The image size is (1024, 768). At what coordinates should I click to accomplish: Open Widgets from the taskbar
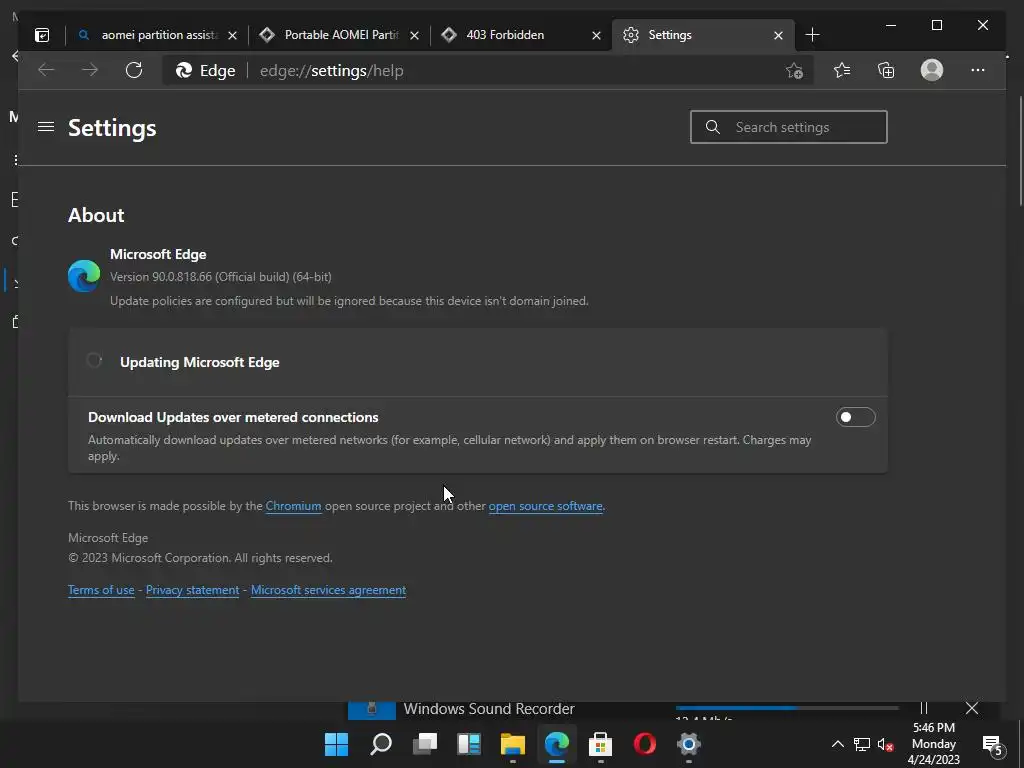click(x=469, y=744)
